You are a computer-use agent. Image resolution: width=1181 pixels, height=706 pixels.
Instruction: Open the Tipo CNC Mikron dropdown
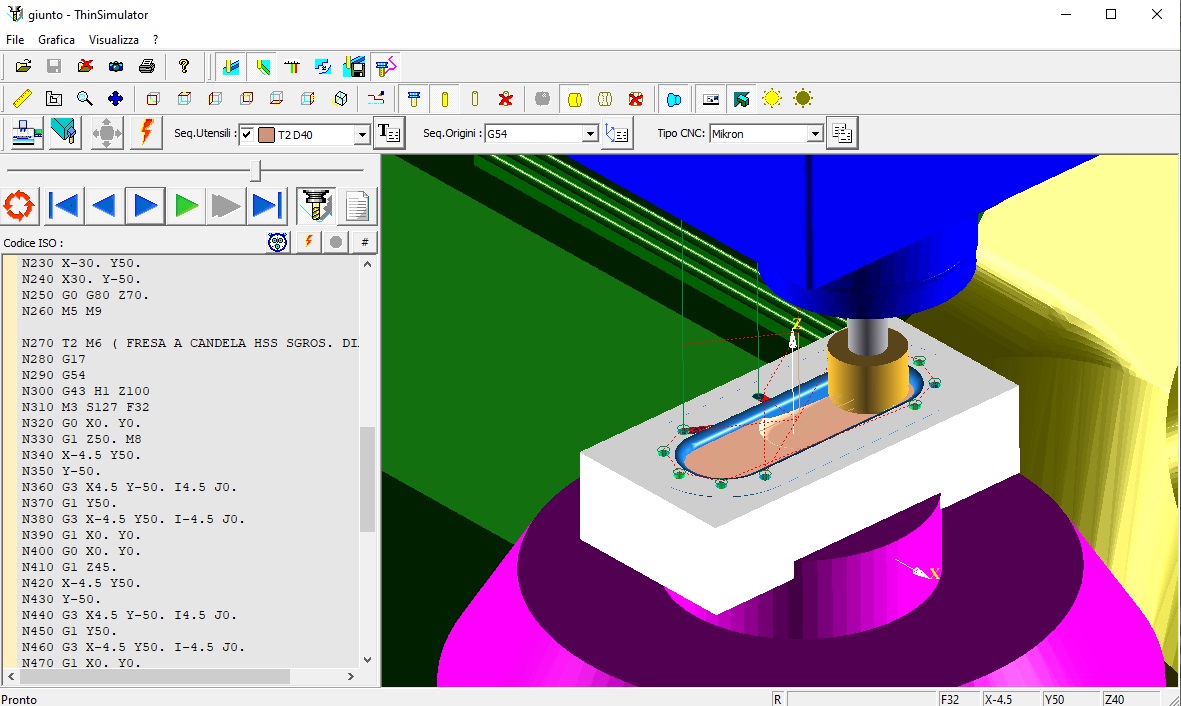click(815, 134)
